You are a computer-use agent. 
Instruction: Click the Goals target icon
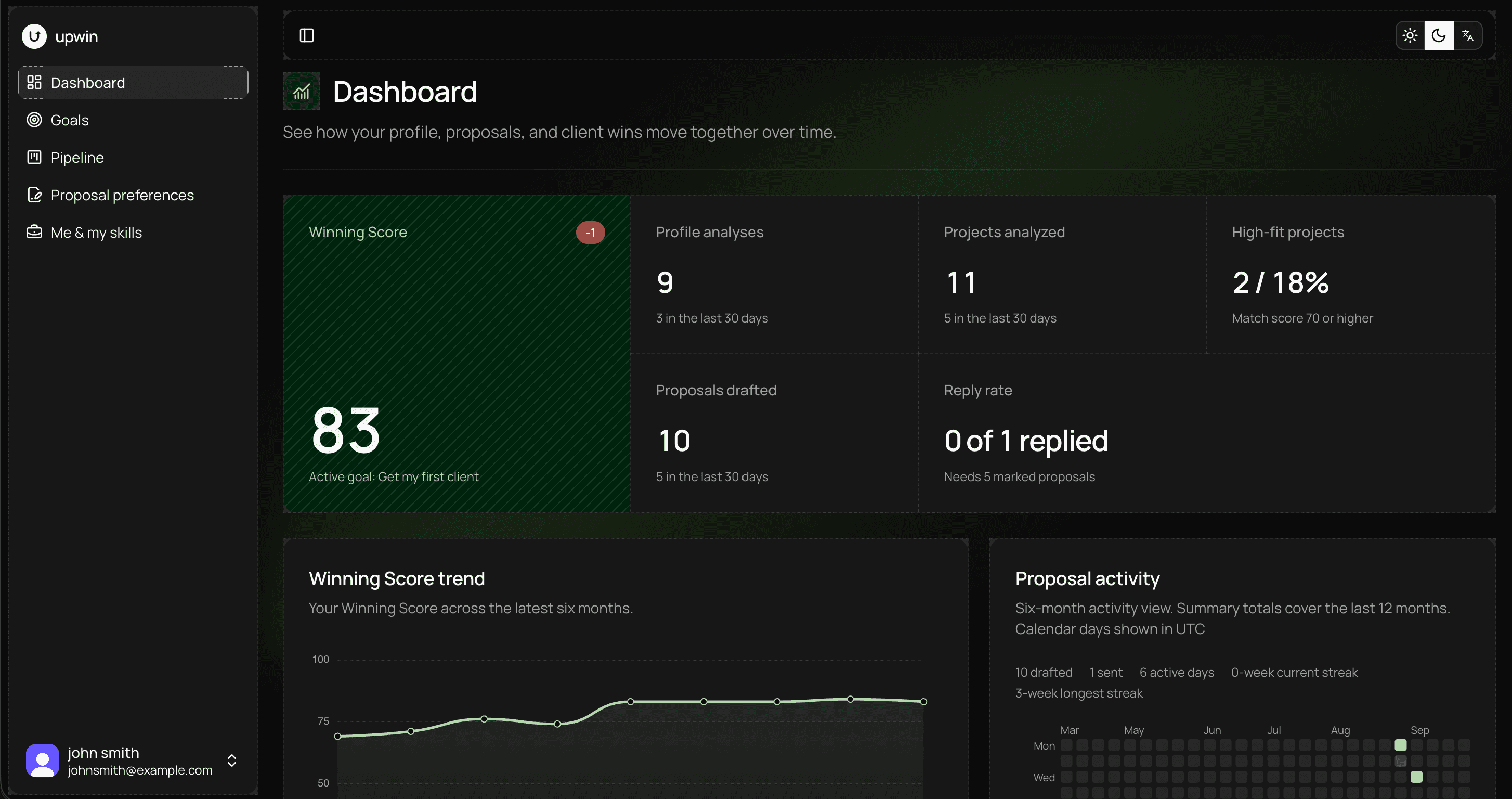(35, 120)
